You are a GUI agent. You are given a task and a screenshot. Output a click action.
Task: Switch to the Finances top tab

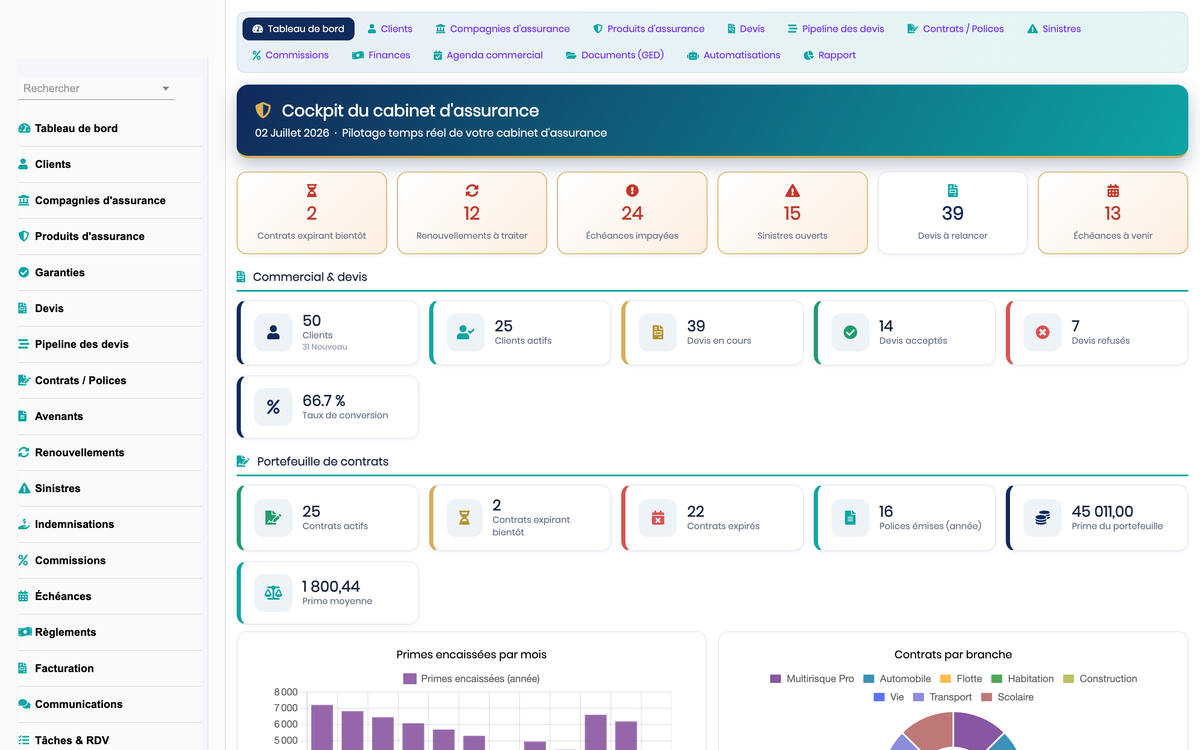coord(381,55)
